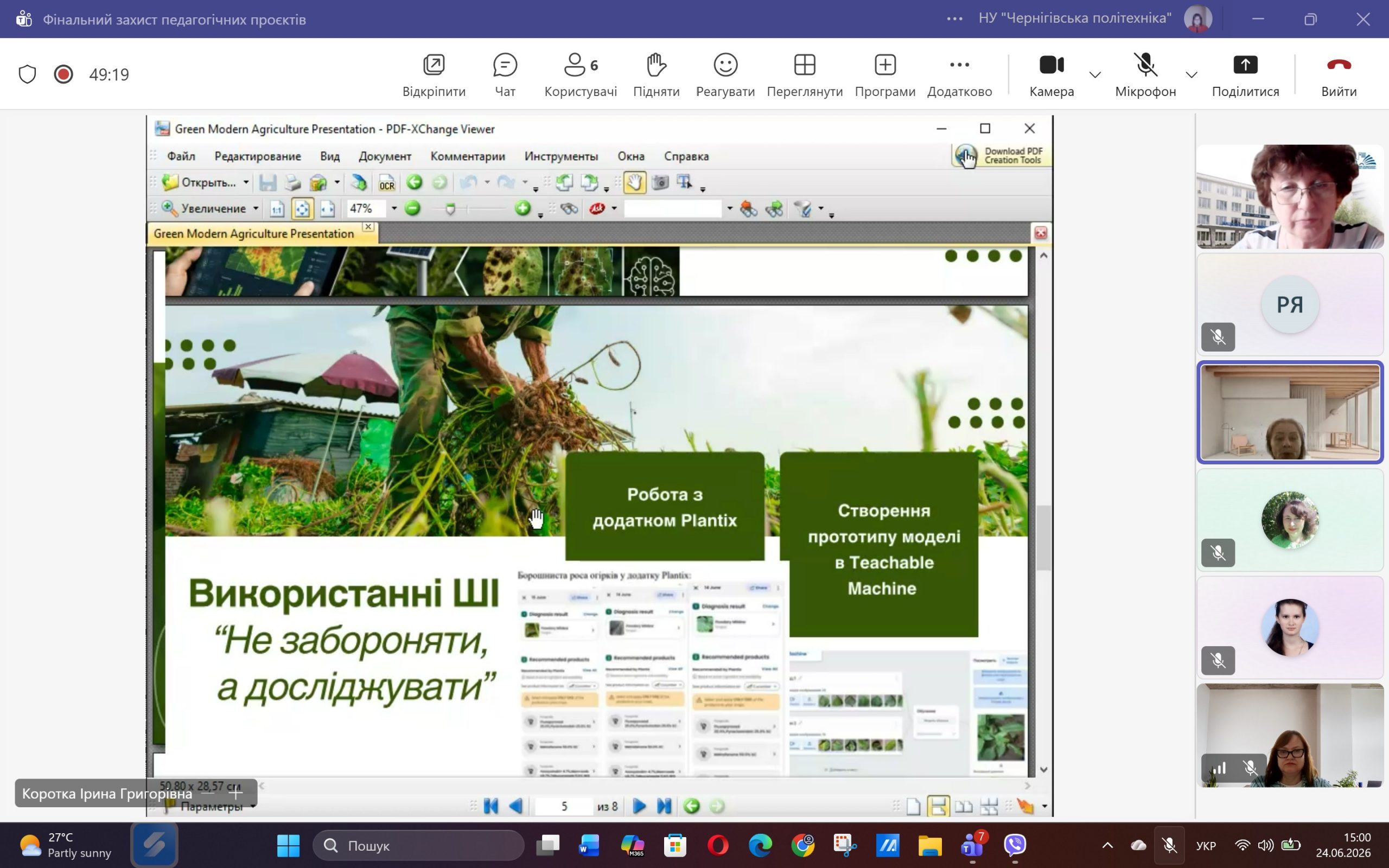
Task: Open the Find binoculars tool
Action: pyautogui.click(x=569, y=208)
